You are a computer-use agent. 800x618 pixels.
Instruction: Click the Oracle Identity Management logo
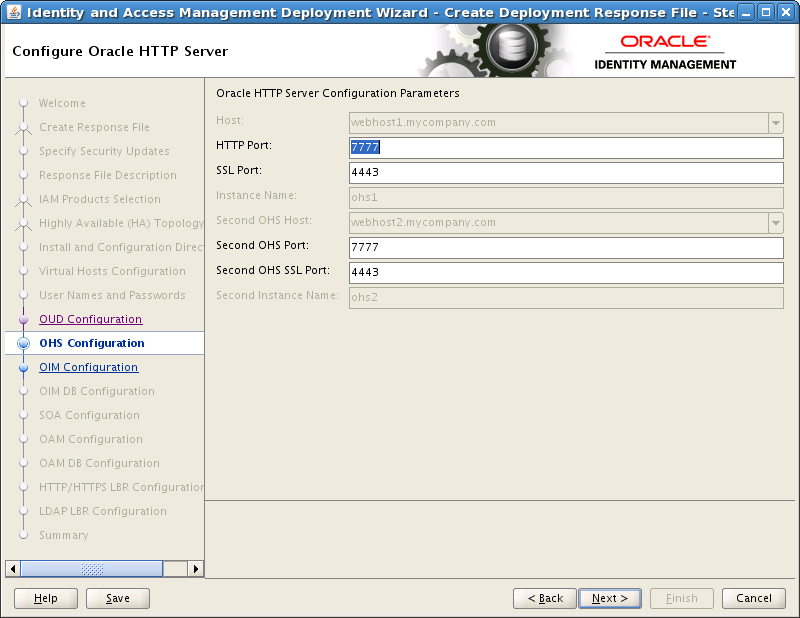tap(665, 52)
